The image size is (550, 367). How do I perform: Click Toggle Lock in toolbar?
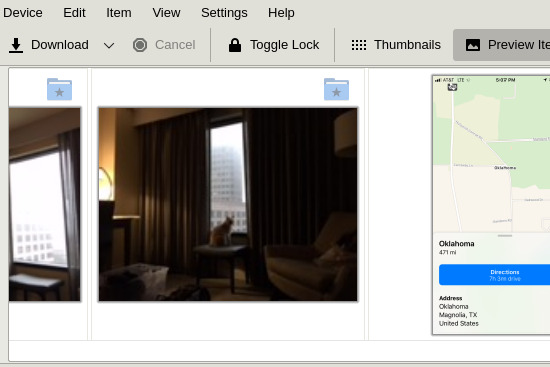[x=274, y=45]
